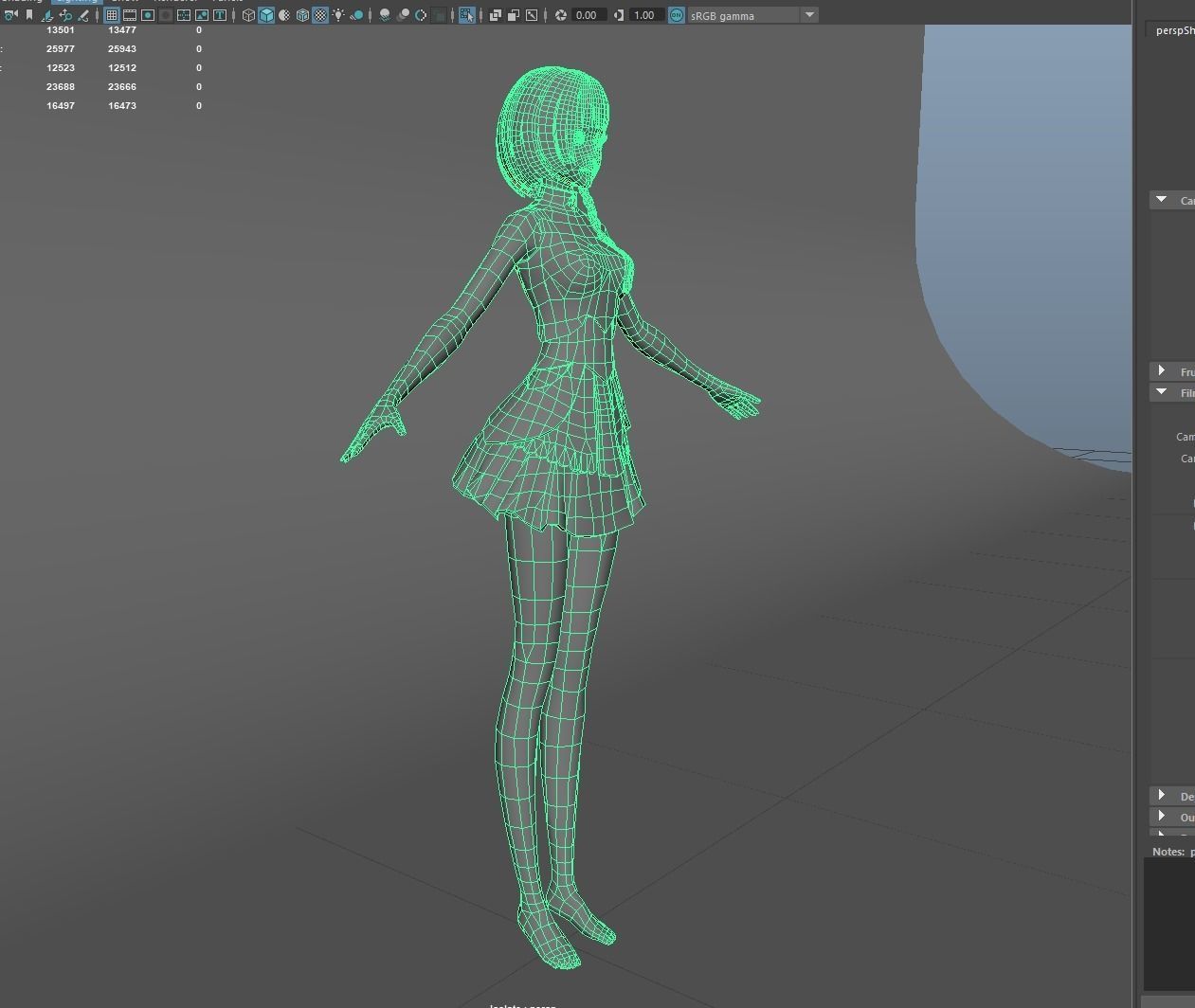Toggle X-Ray Active Components icon
1195x1008 pixels.
tap(513, 15)
